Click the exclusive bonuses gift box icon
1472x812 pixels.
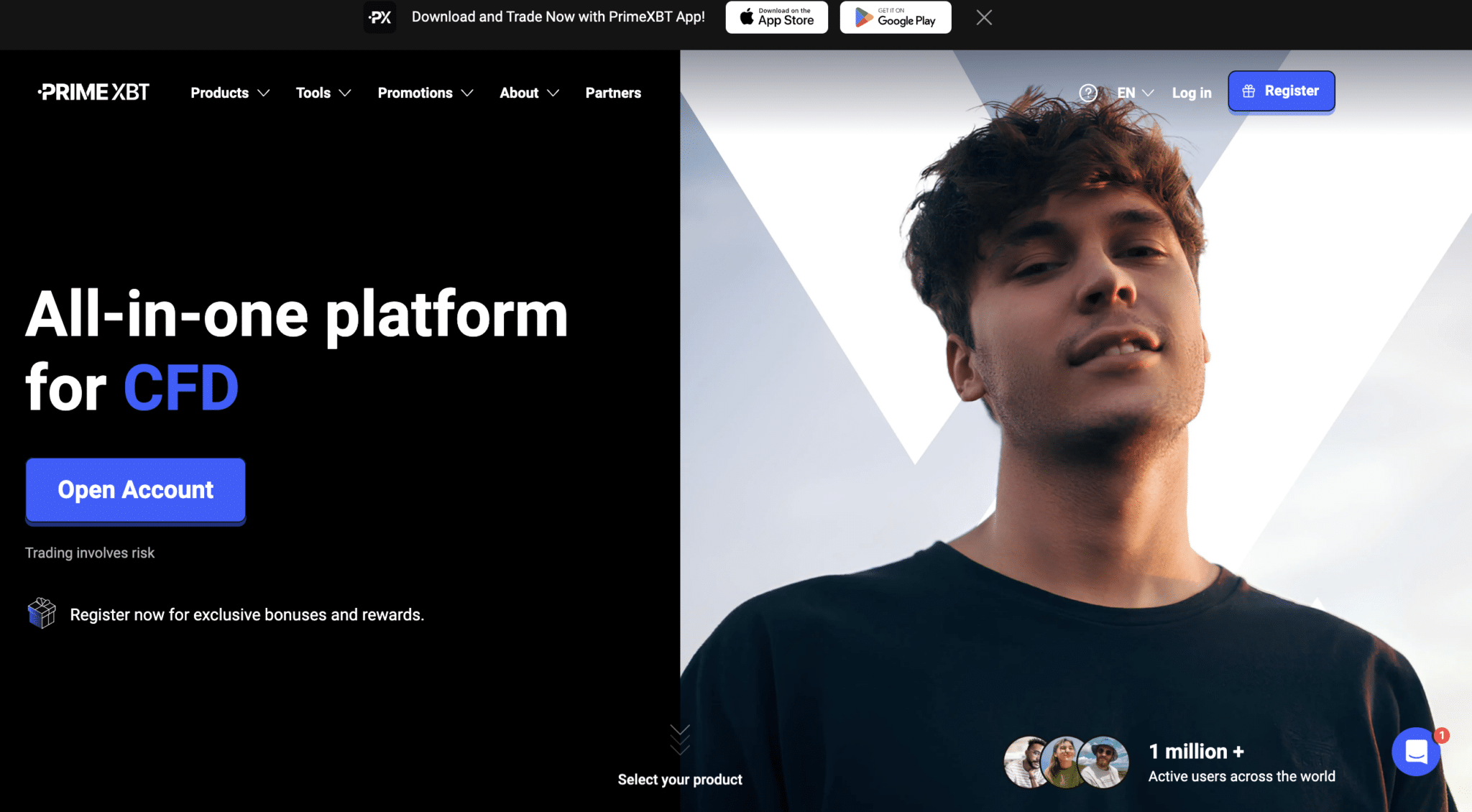pos(43,614)
